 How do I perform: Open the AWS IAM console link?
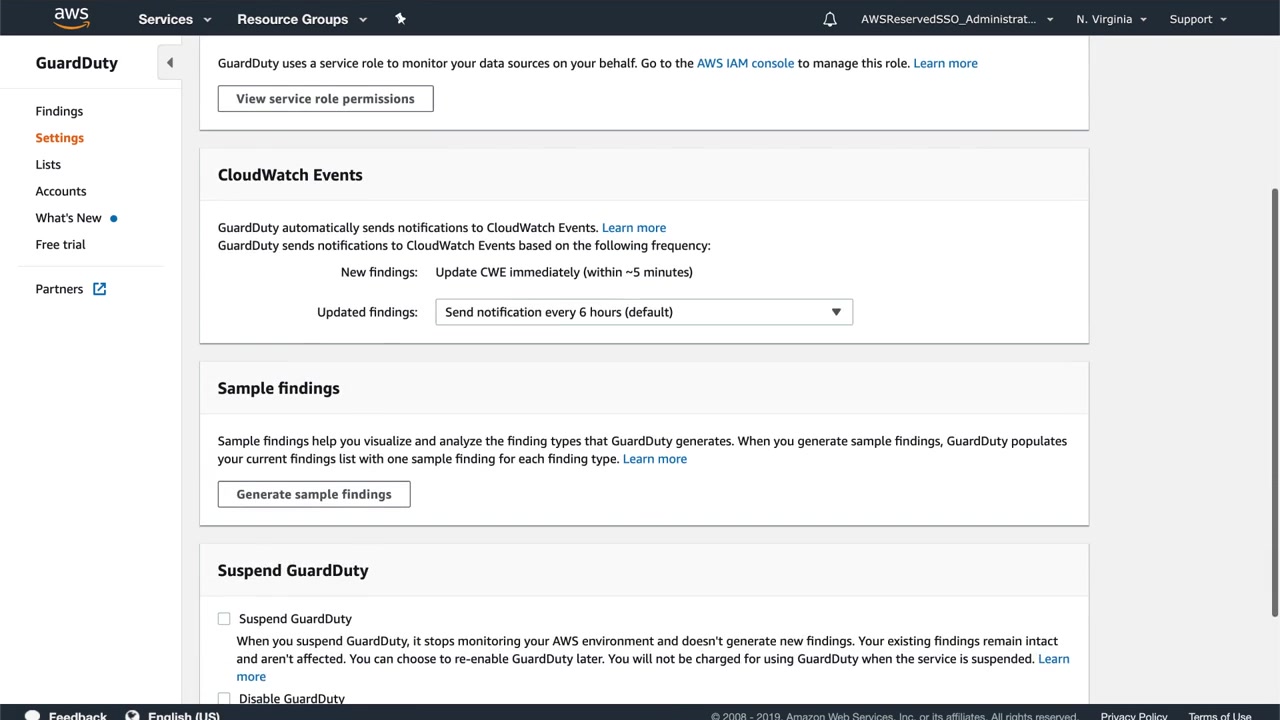coord(745,63)
